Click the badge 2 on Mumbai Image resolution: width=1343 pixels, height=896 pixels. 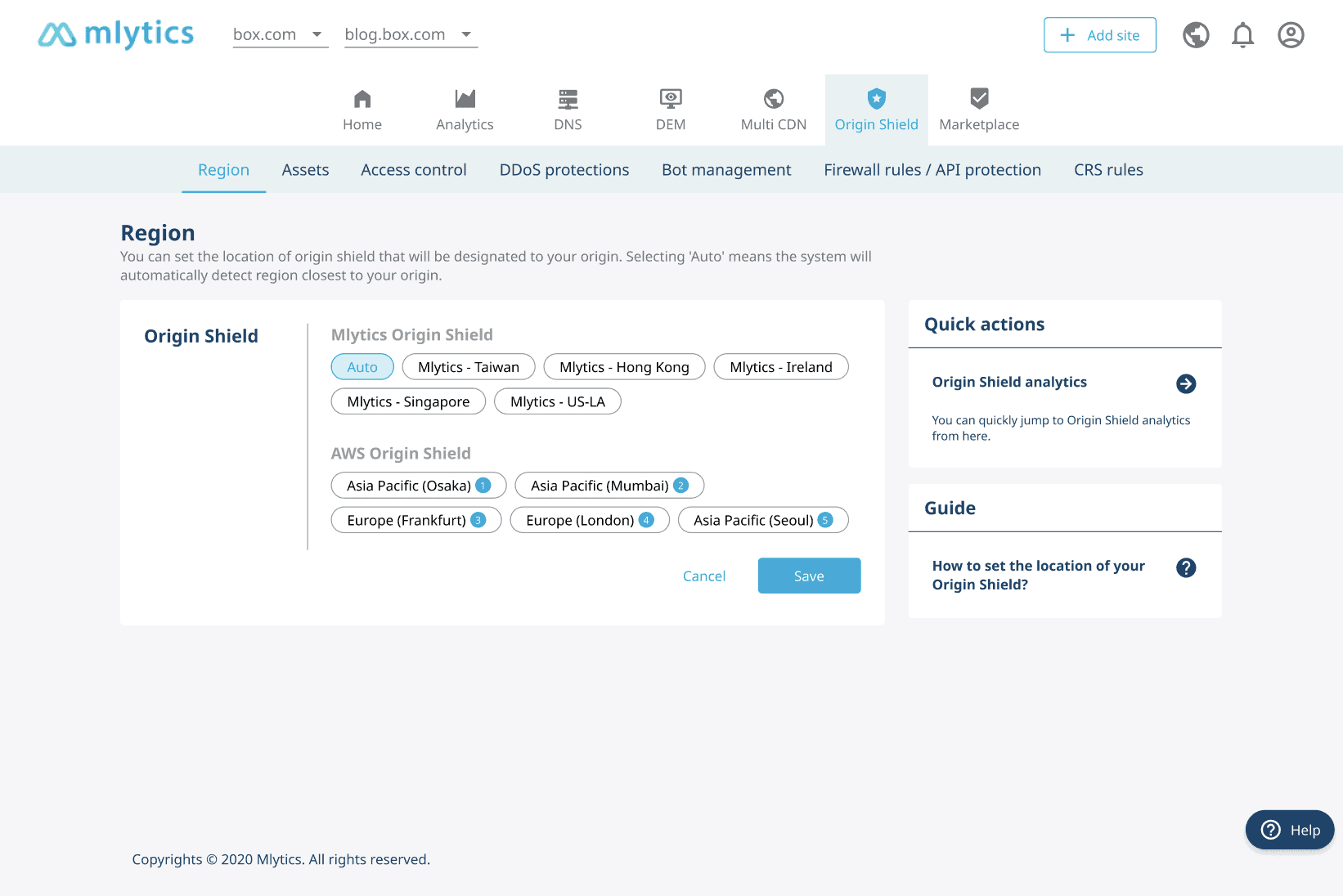click(x=680, y=485)
